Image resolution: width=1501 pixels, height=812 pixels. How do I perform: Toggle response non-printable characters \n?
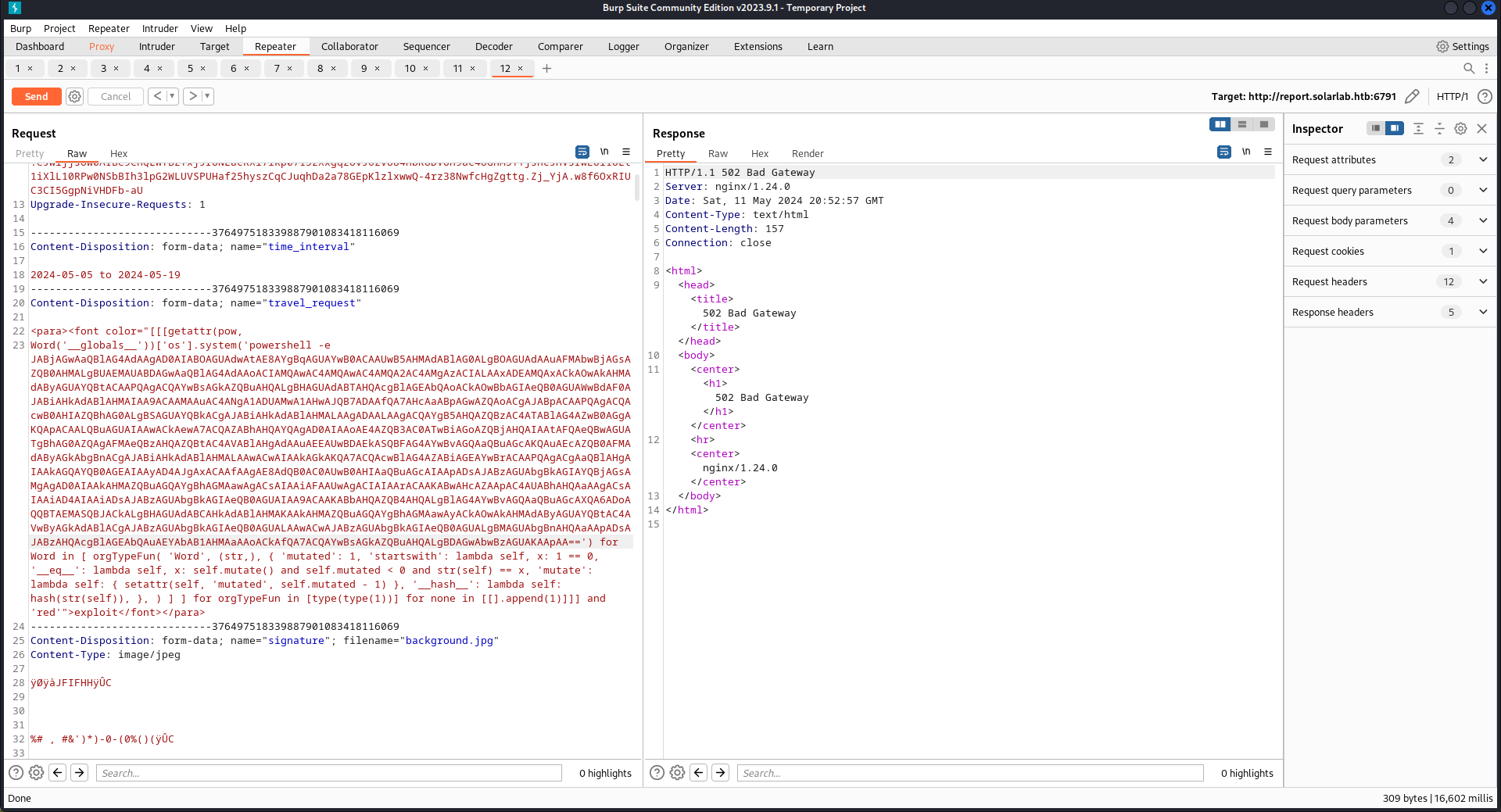click(x=1246, y=152)
